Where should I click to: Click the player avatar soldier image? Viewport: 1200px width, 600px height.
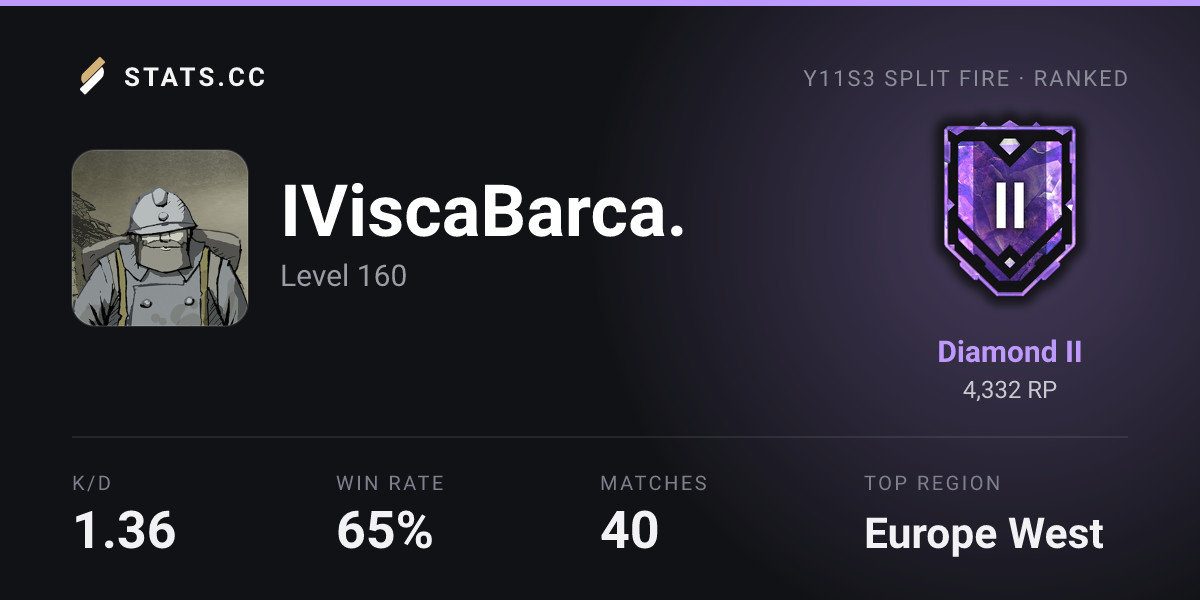pos(160,238)
